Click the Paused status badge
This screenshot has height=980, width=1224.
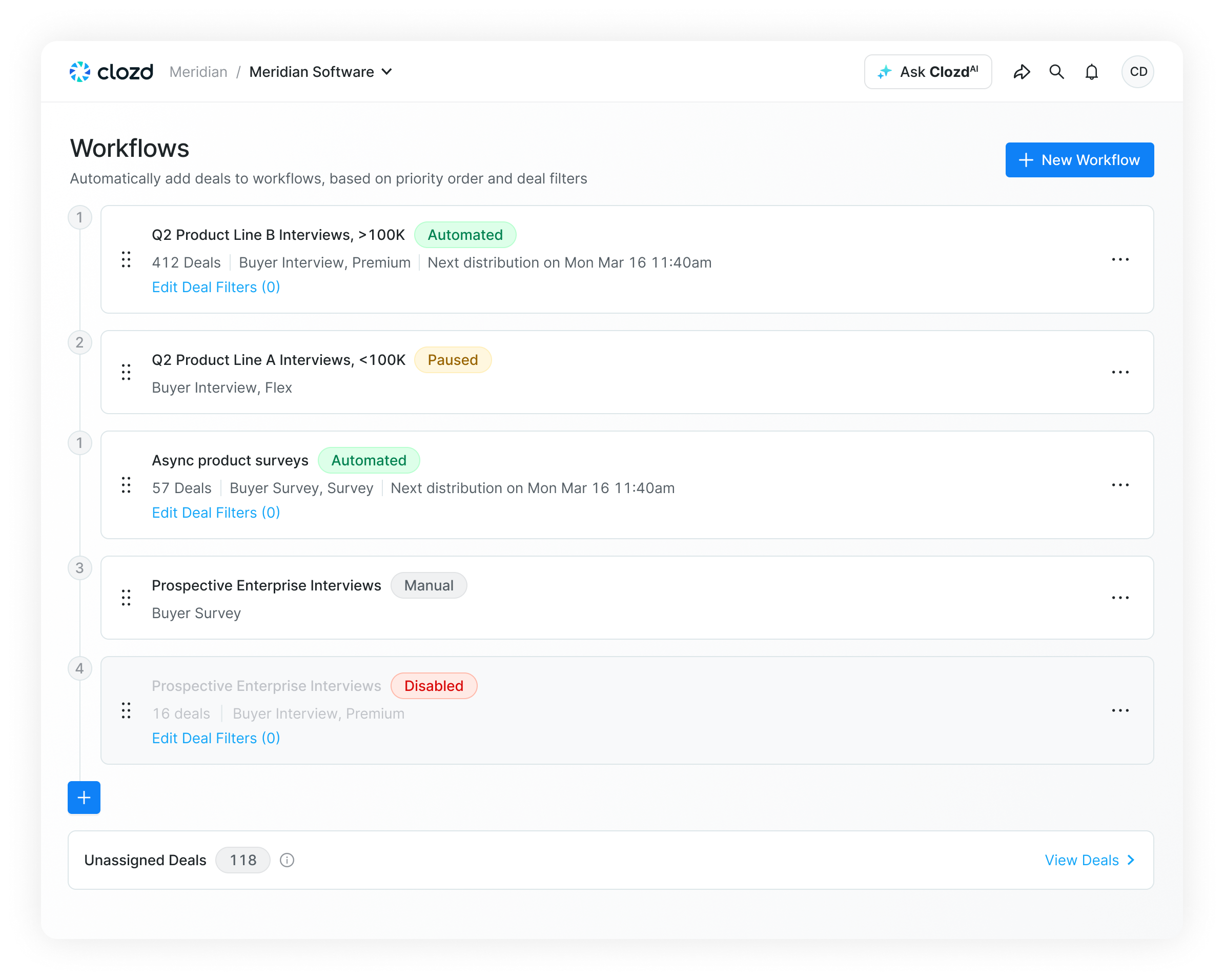(x=453, y=360)
